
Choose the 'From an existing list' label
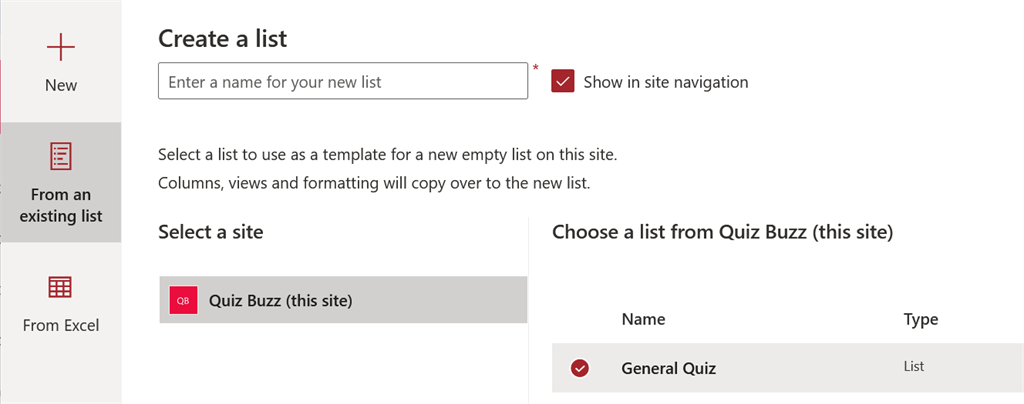tap(61, 205)
